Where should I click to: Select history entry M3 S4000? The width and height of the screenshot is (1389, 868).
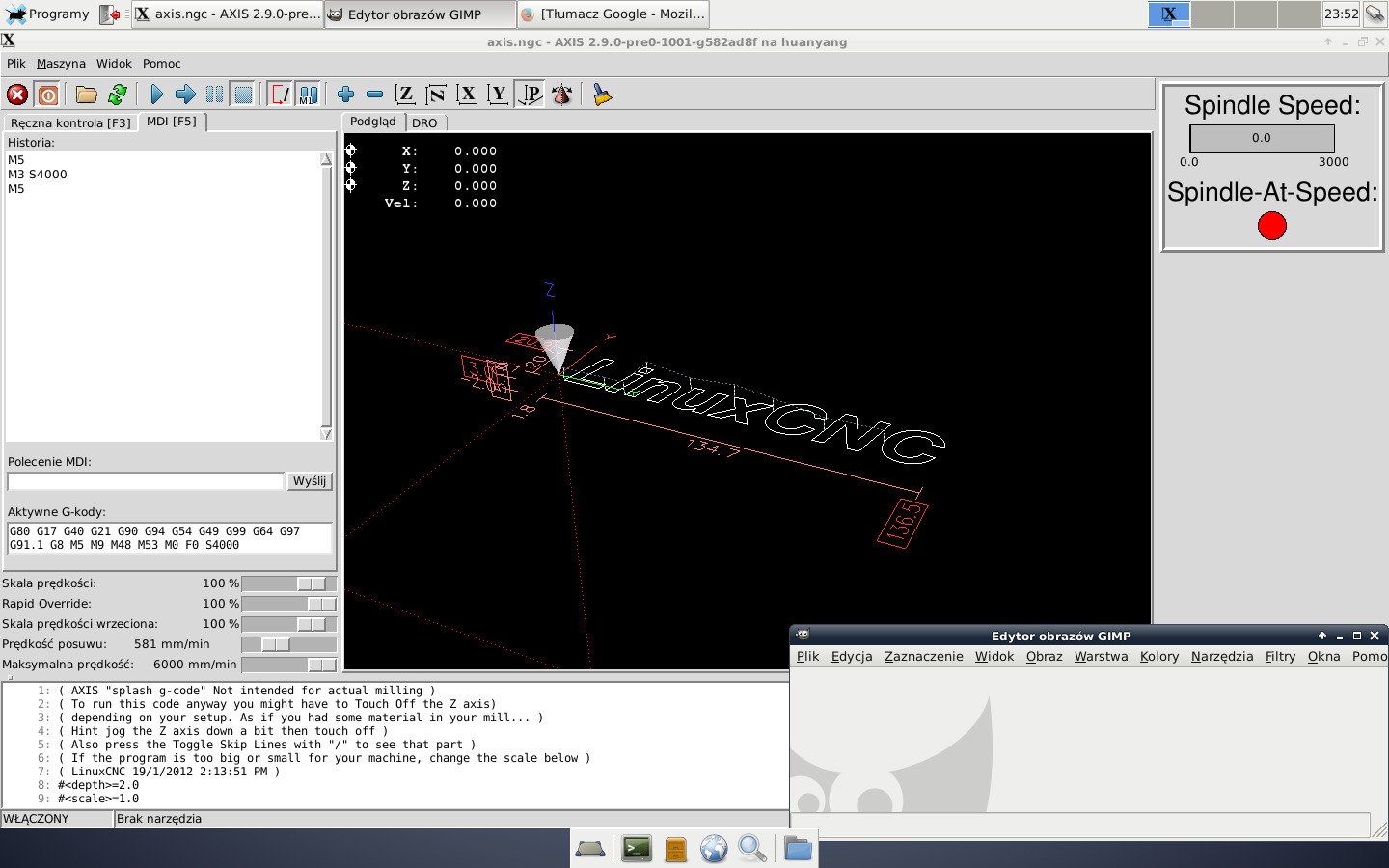(38, 175)
